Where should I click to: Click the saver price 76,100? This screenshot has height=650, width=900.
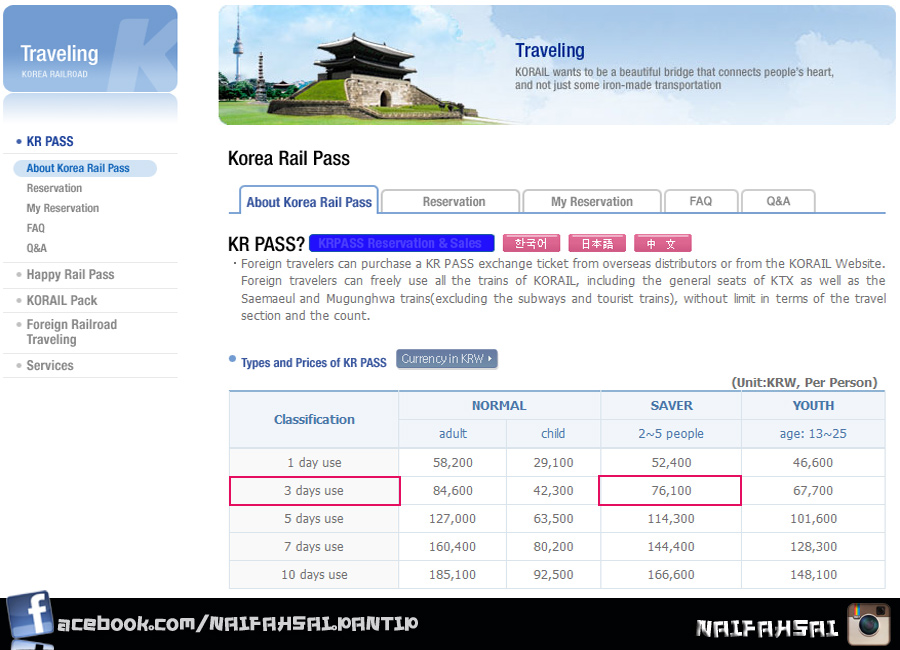[x=671, y=490]
